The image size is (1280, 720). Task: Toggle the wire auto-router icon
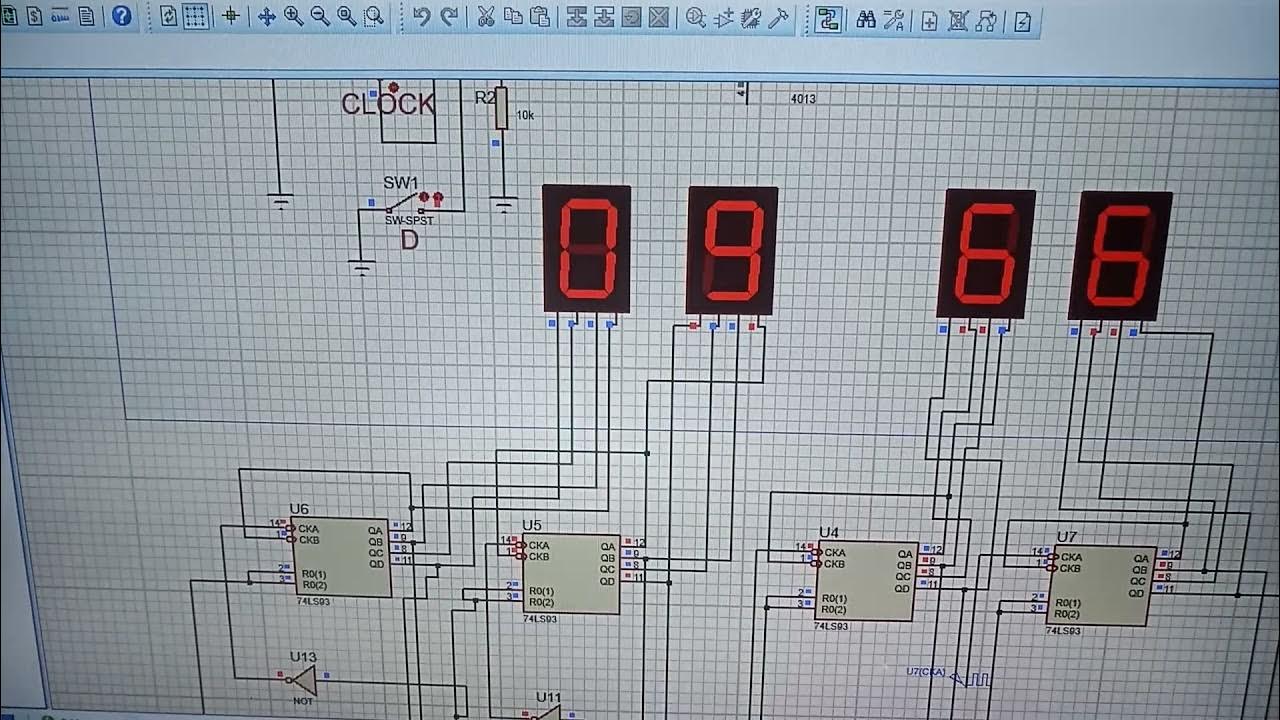pyautogui.click(x=827, y=20)
